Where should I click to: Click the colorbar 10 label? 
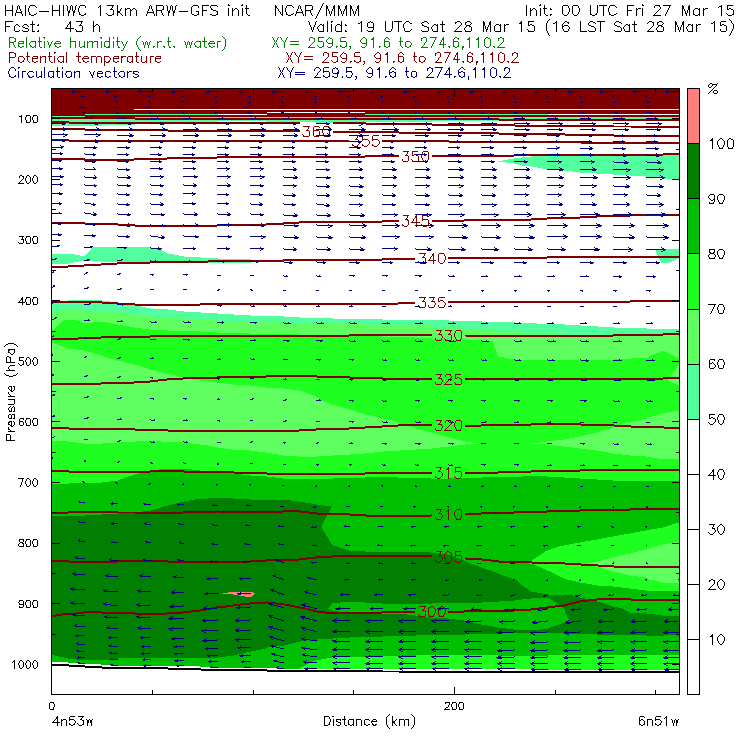[716, 640]
